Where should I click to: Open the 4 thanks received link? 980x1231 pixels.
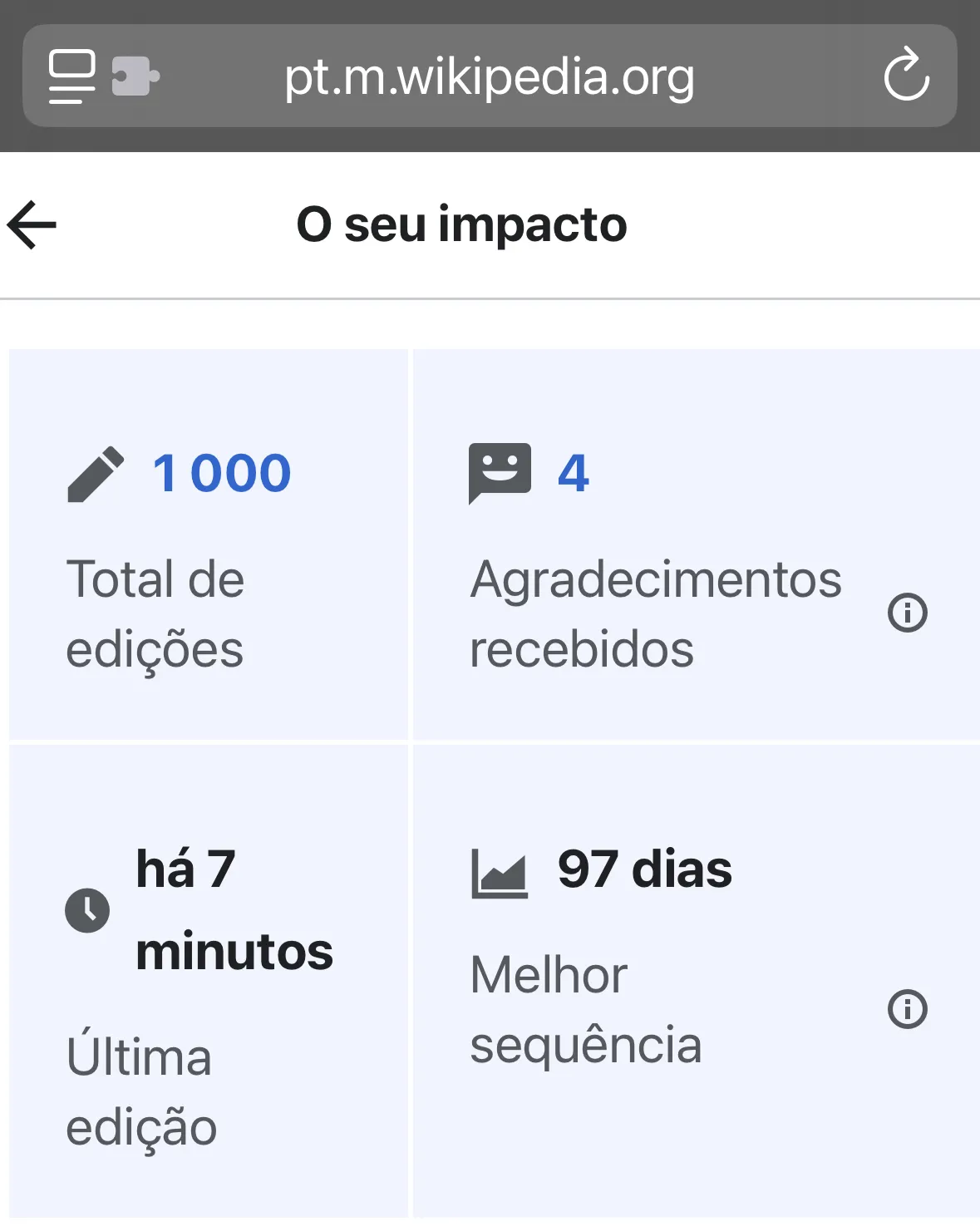pos(574,473)
